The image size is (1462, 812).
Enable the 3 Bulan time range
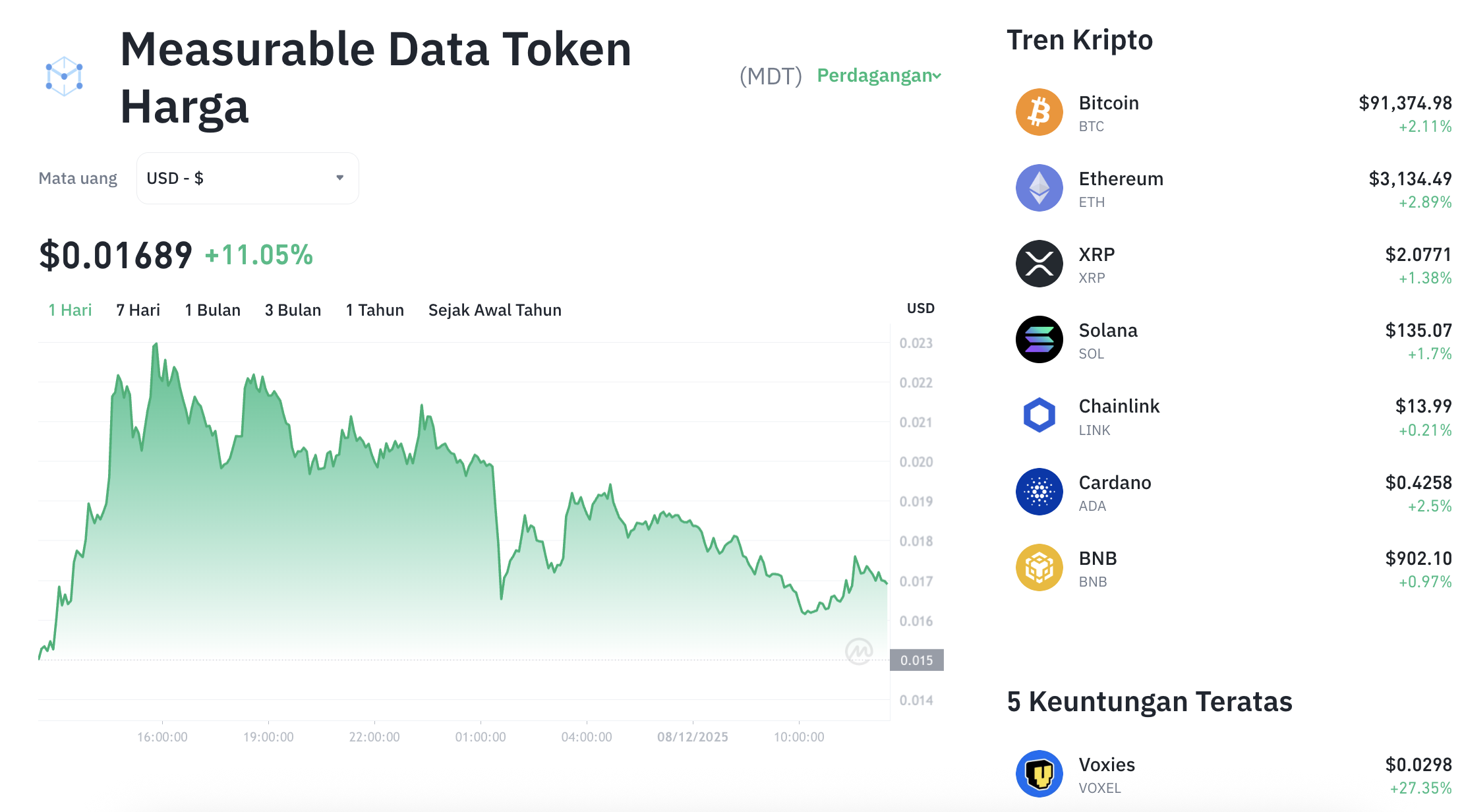293,310
